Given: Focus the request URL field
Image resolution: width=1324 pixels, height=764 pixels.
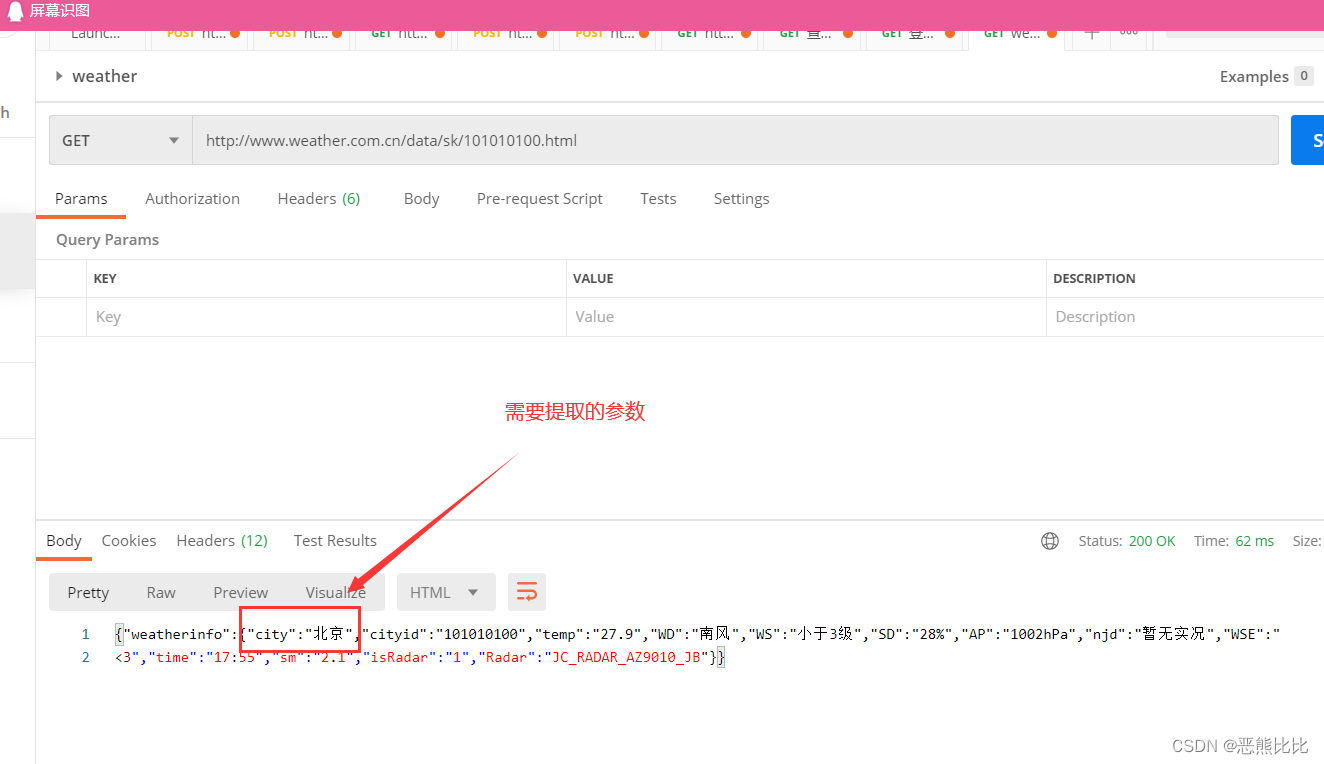Looking at the screenshot, I should pyautogui.click(x=735, y=140).
